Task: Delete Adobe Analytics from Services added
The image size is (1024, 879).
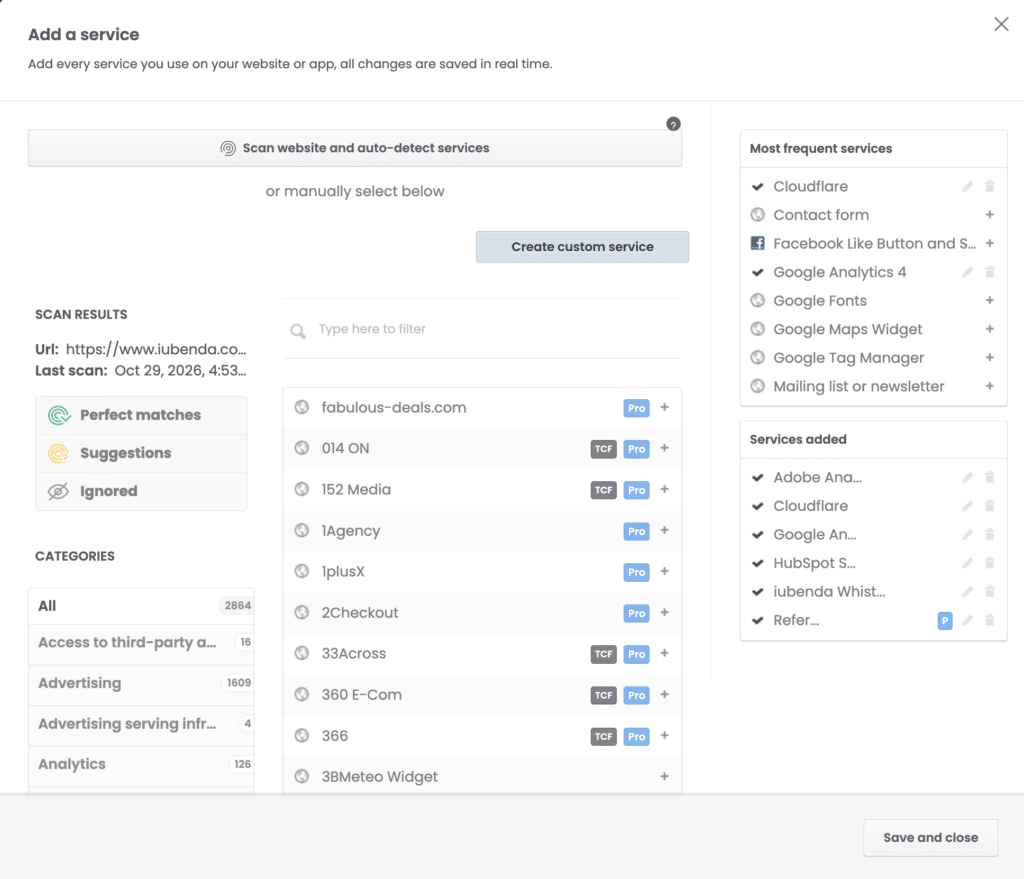Action: [990, 477]
